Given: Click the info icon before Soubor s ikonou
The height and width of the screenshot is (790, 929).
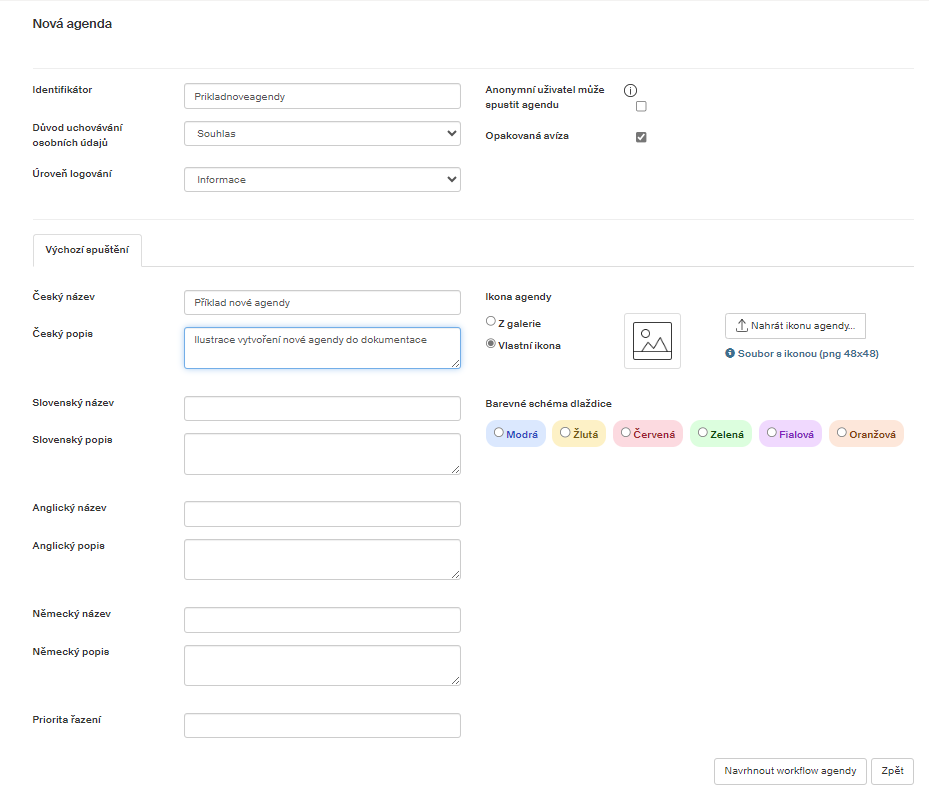Looking at the screenshot, I should coord(730,353).
